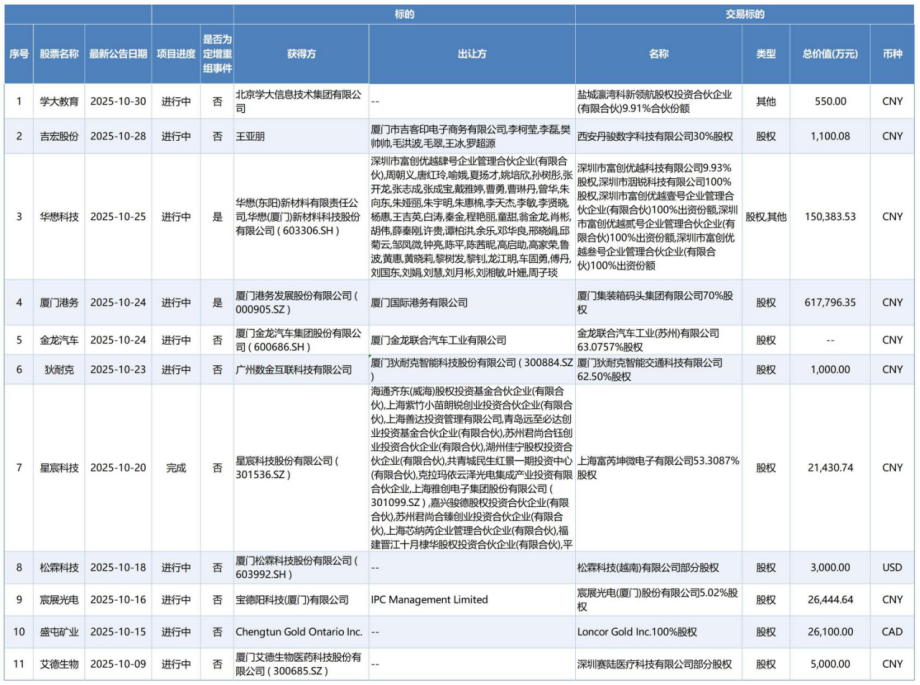Click the 是否为定增重组事件 header

click(217, 54)
